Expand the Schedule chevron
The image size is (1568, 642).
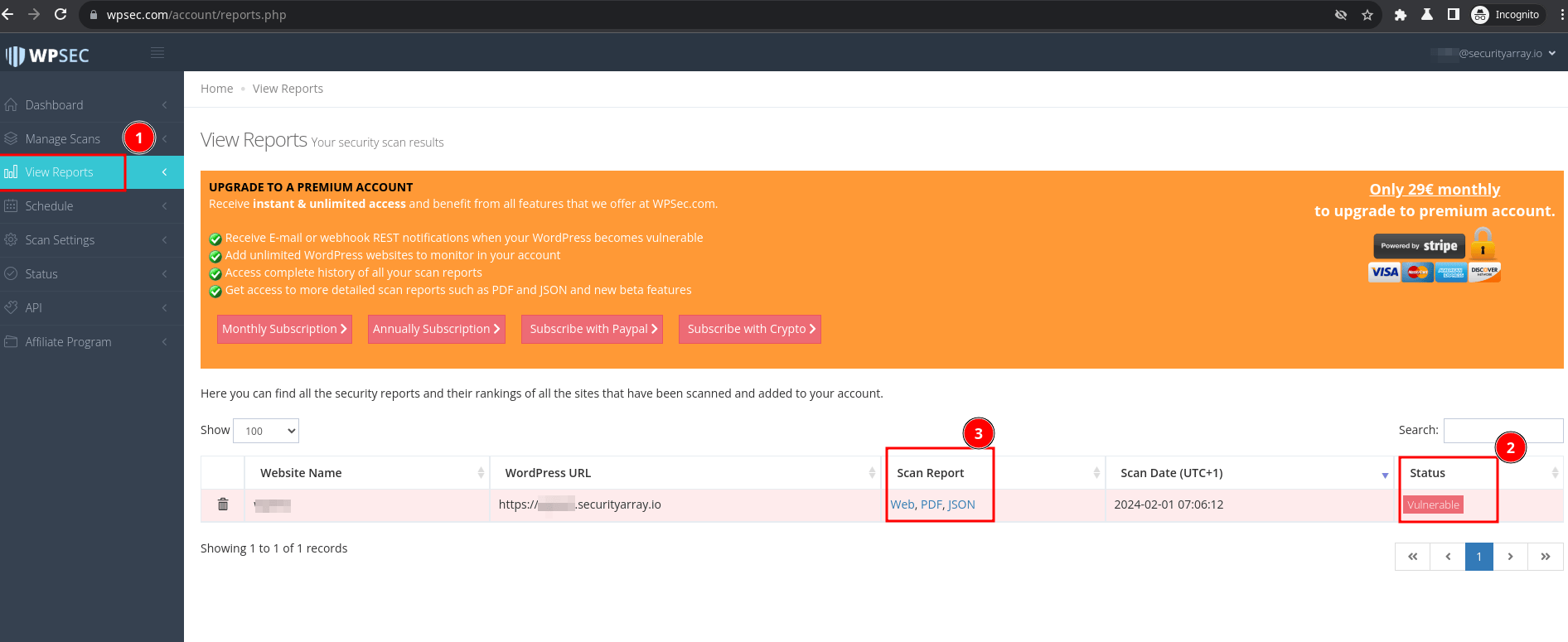pos(165,205)
